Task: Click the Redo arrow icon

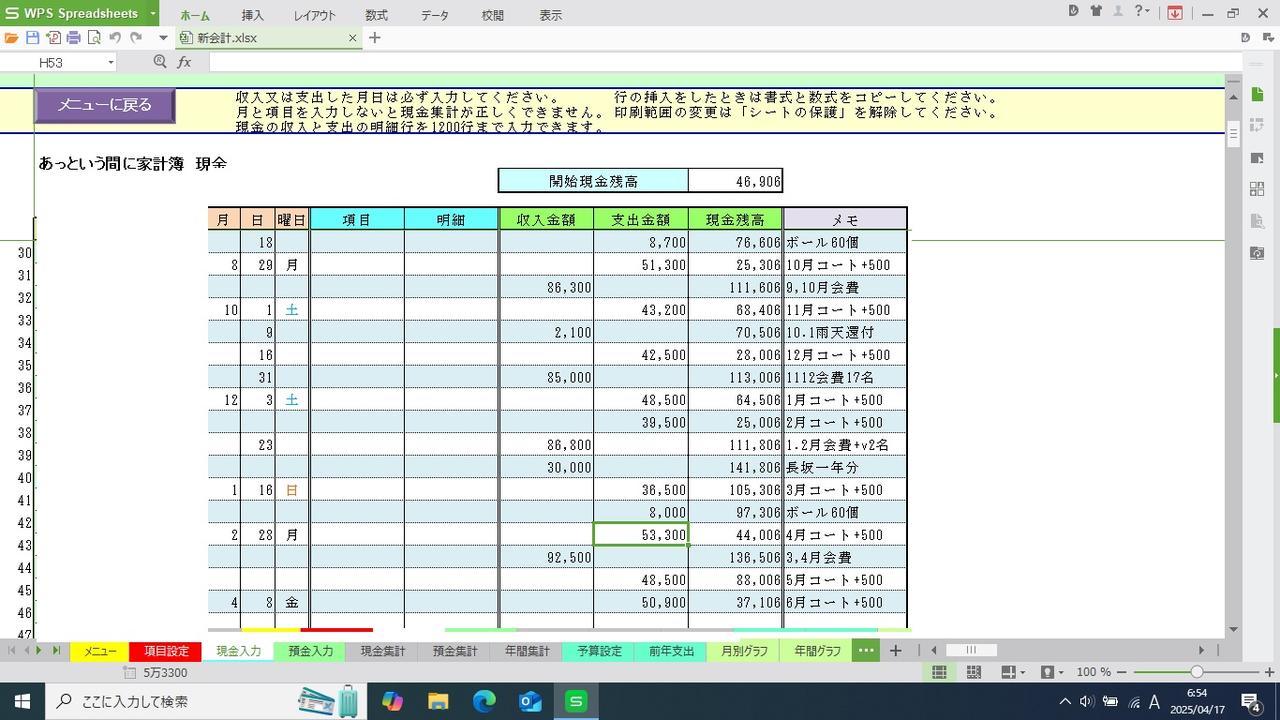Action: tap(136, 38)
